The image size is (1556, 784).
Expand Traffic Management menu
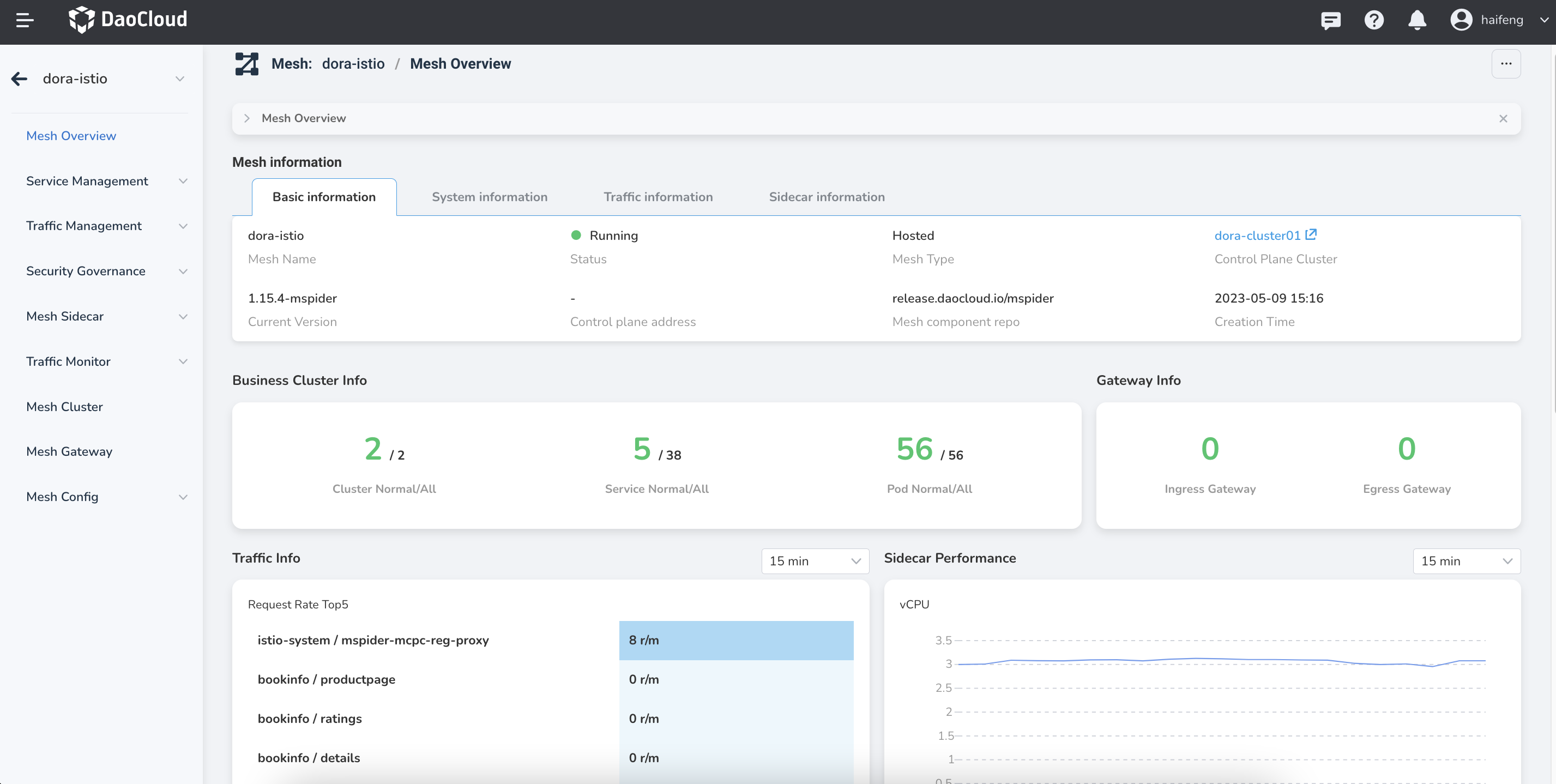point(106,226)
